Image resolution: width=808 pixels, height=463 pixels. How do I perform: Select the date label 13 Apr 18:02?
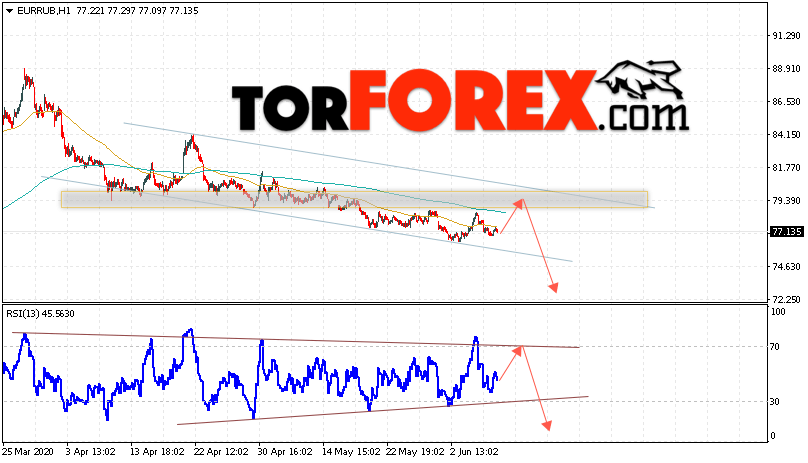(x=157, y=452)
